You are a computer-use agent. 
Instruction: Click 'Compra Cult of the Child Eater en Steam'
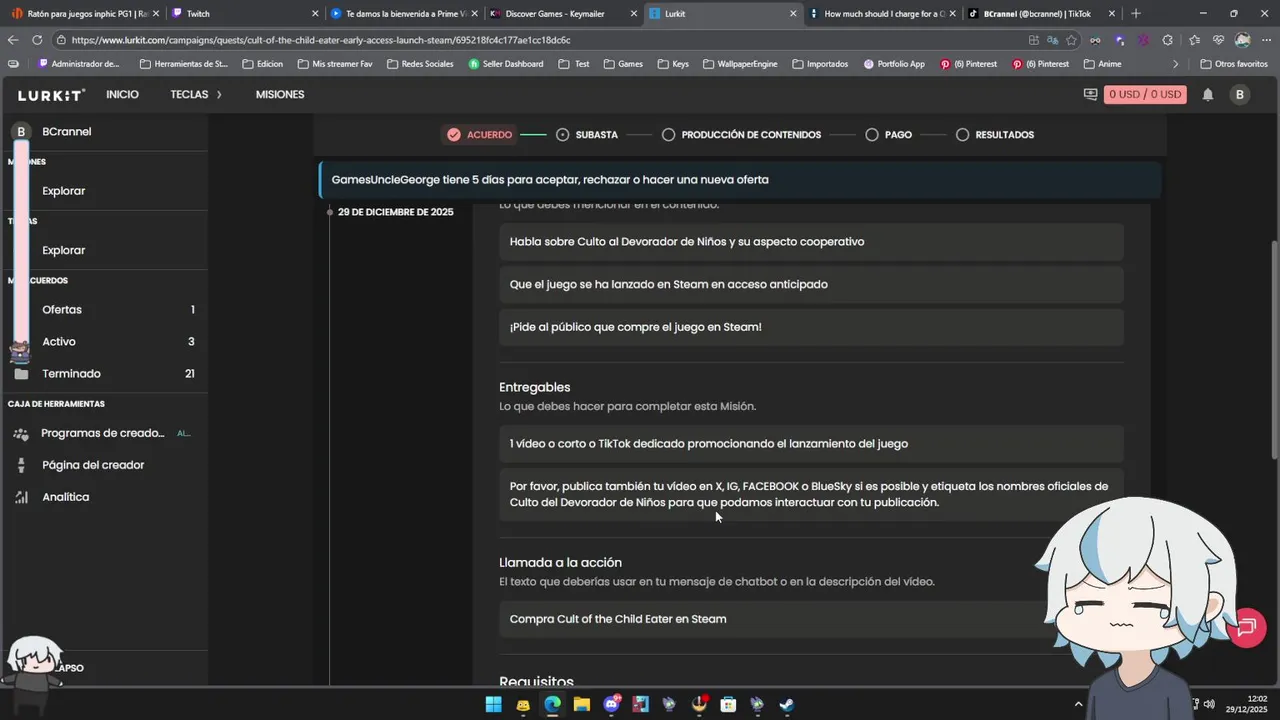click(618, 619)
